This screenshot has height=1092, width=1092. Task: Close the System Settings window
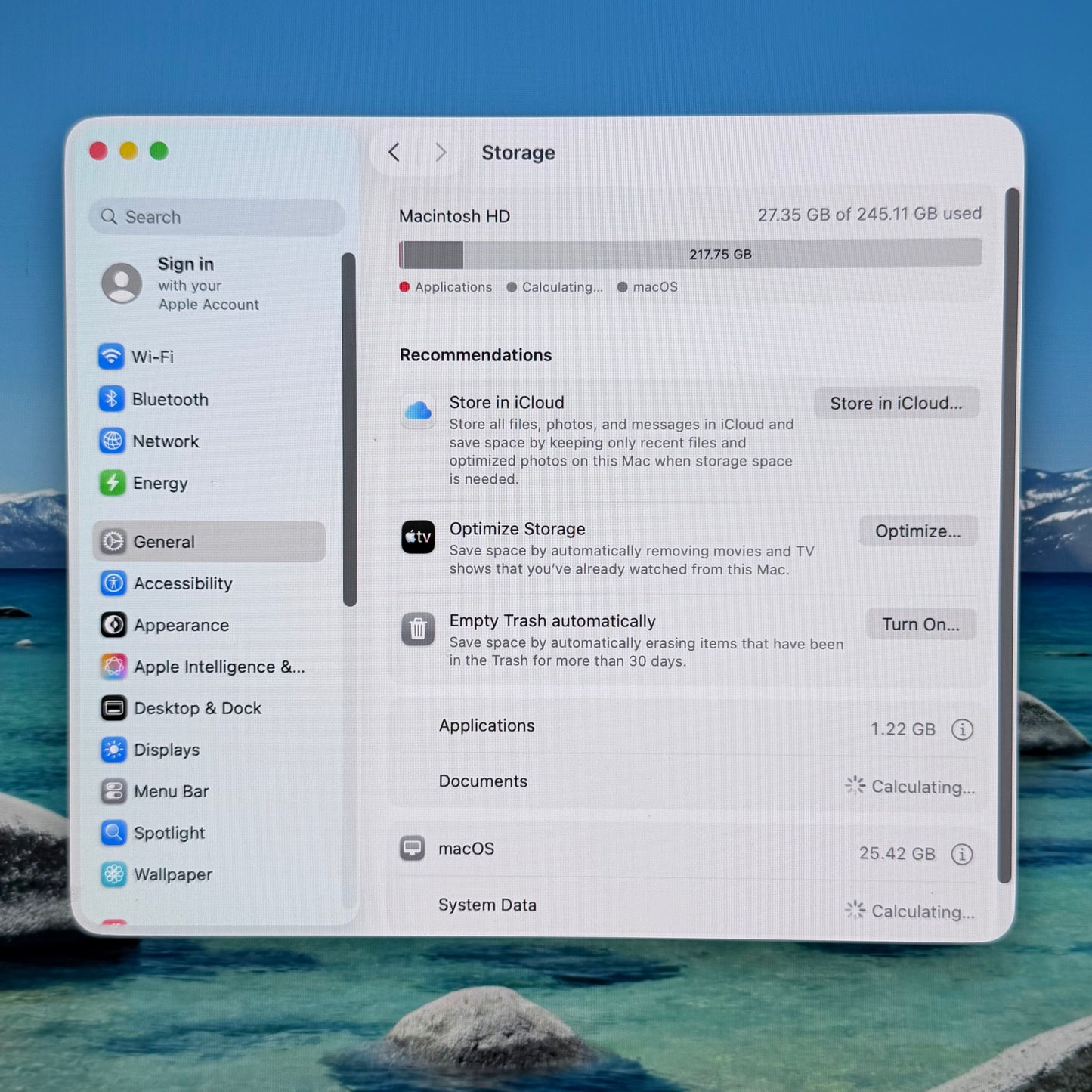click(x=98, y=151)
